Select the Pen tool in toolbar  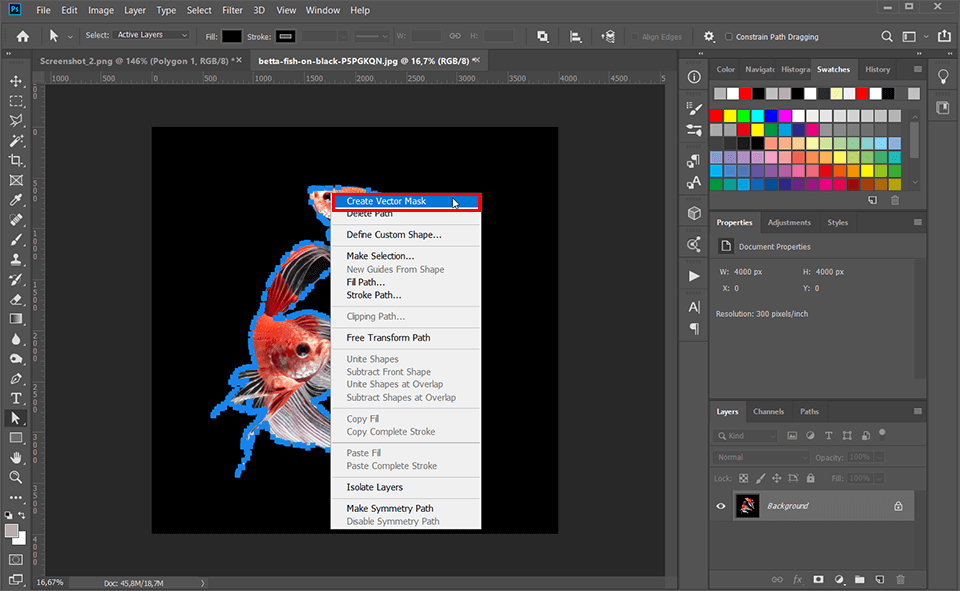coord(17,379)
